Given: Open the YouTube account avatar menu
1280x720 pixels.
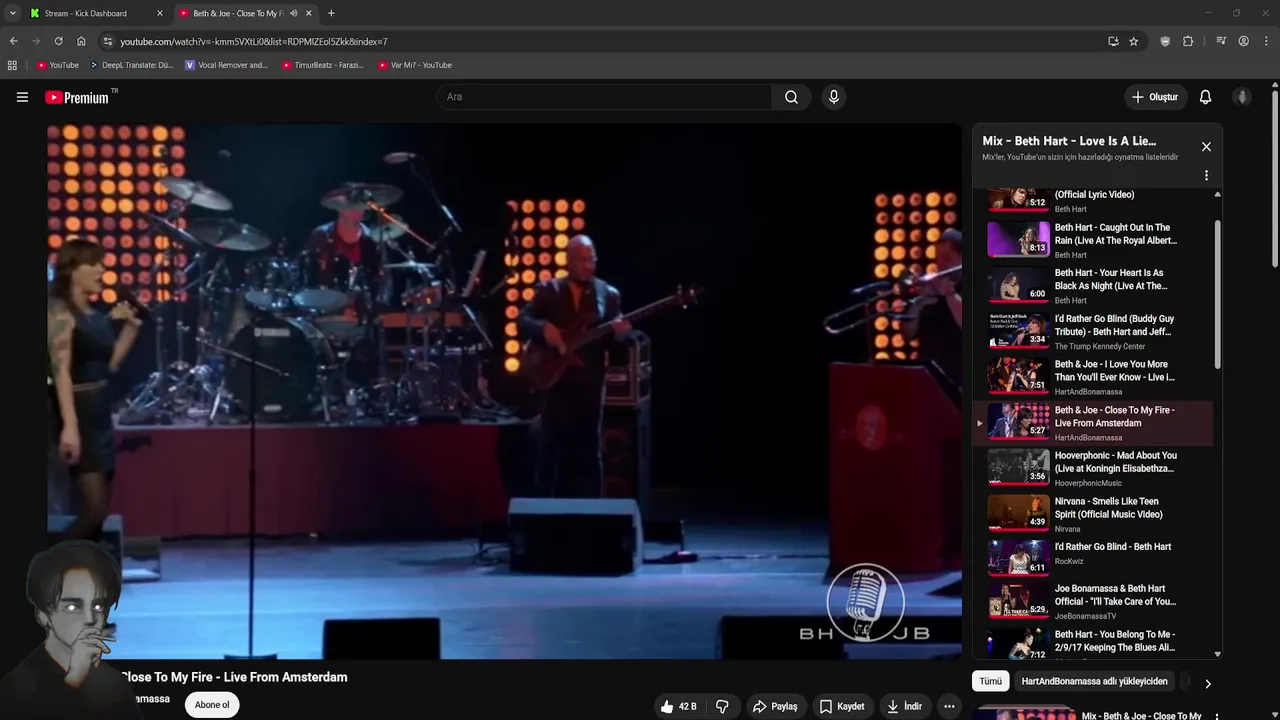Looking at the screenshot, I should point(1242,97).
